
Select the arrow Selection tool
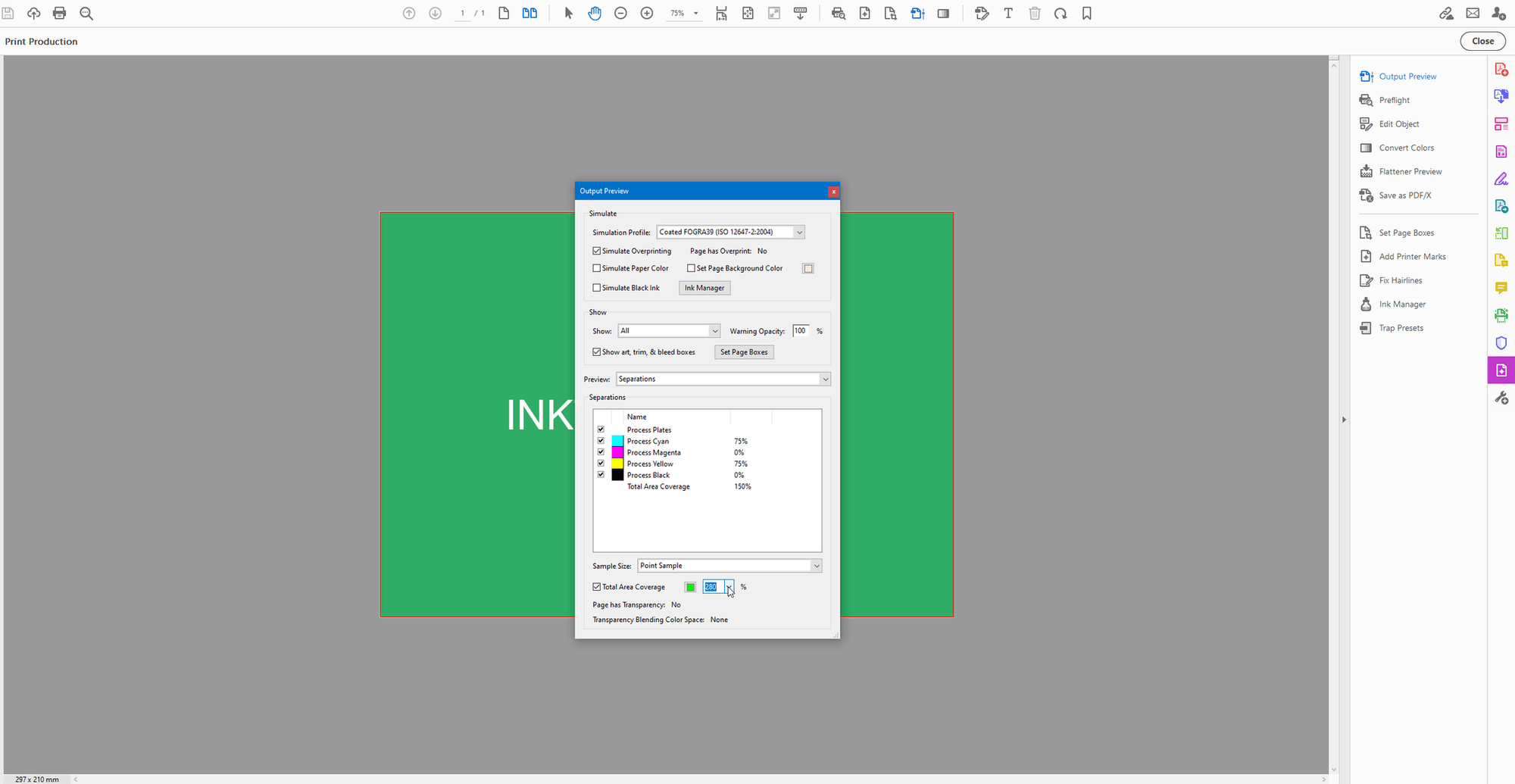(569, 13)
